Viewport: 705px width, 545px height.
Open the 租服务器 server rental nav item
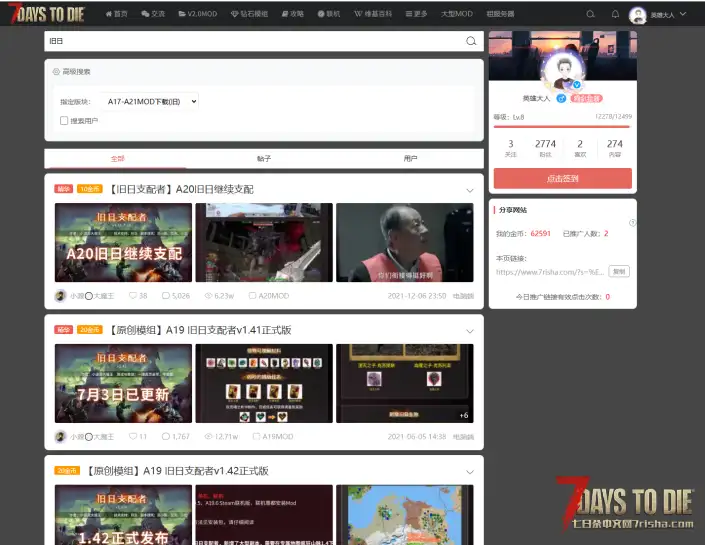[x=500, y=14]
